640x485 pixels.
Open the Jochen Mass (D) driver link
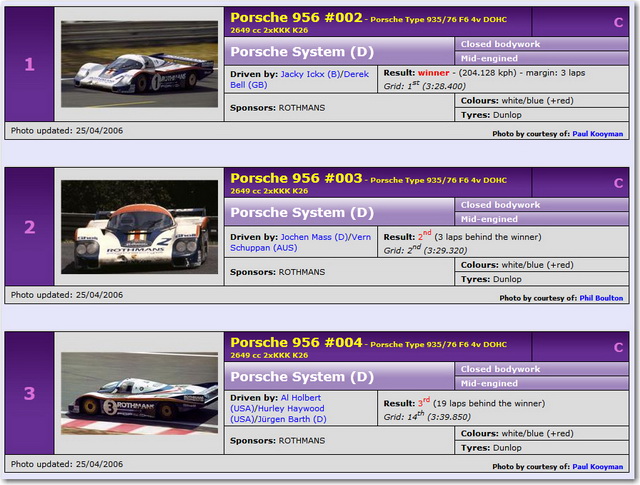coord(314,237)
